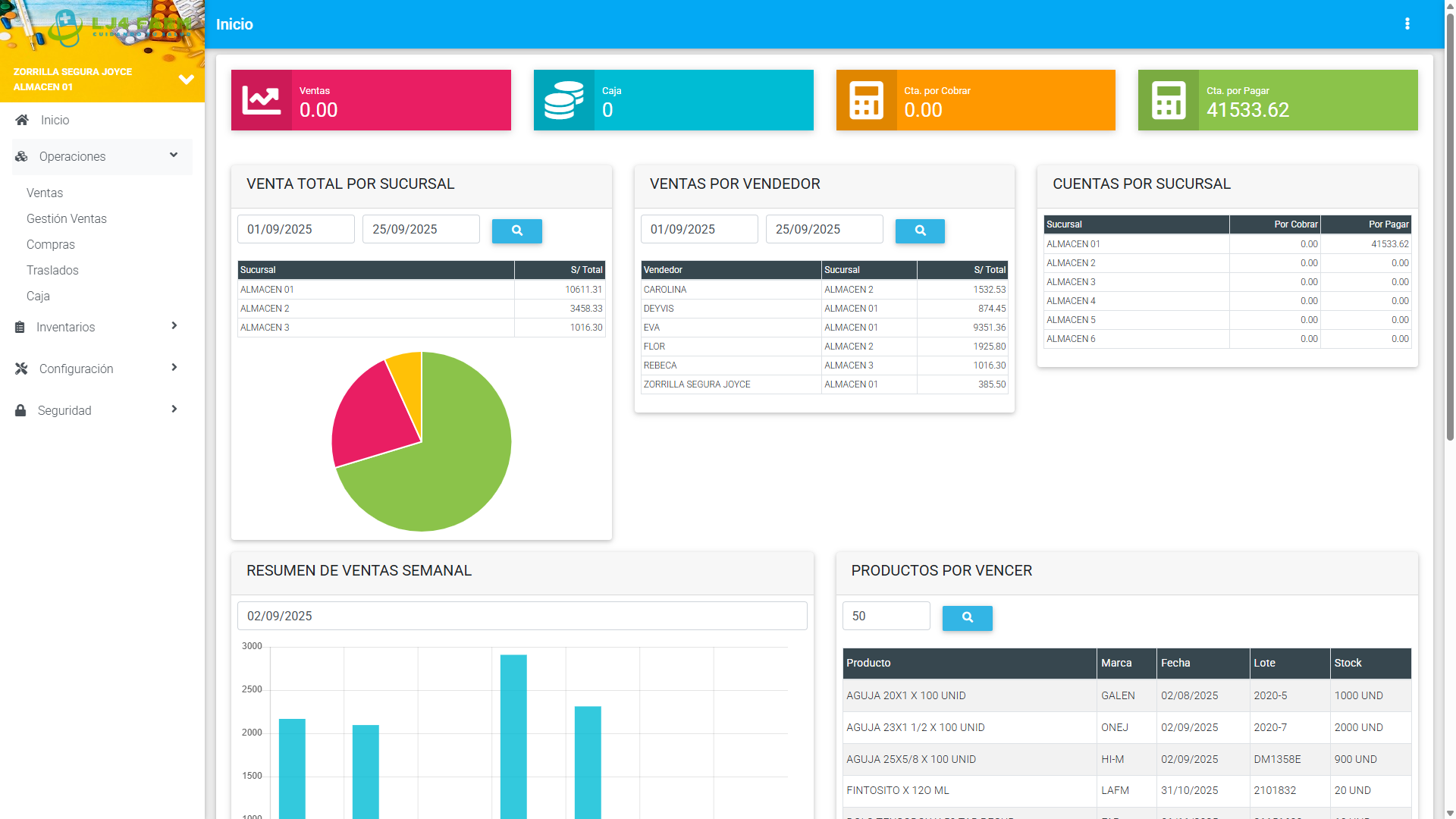Collapse the Operaciones menu chevron

(174, 155)
